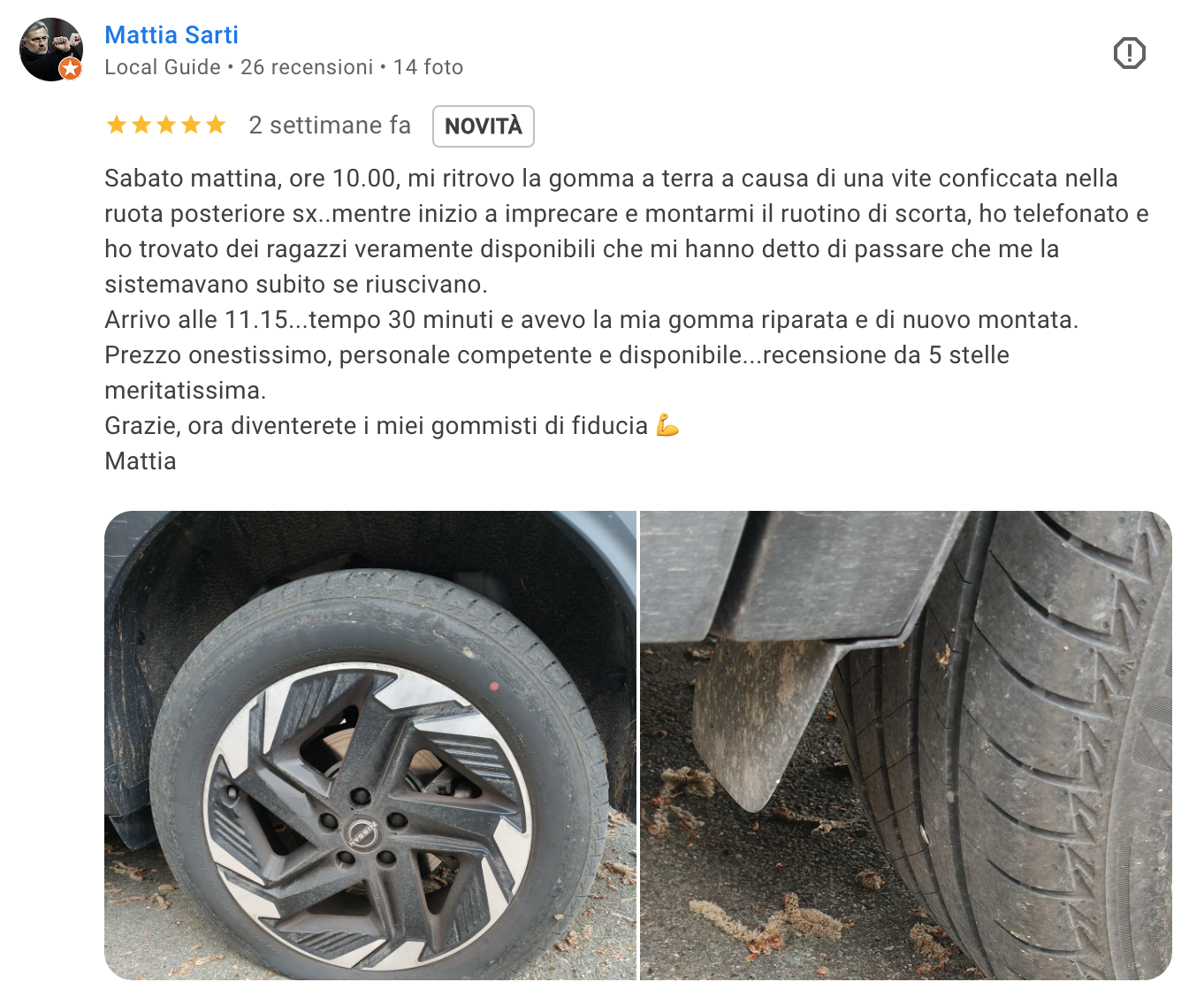Screen dimensions: 1204x997
Task: Click the '26 recensioni' count
Action: (x=307, y=67)
